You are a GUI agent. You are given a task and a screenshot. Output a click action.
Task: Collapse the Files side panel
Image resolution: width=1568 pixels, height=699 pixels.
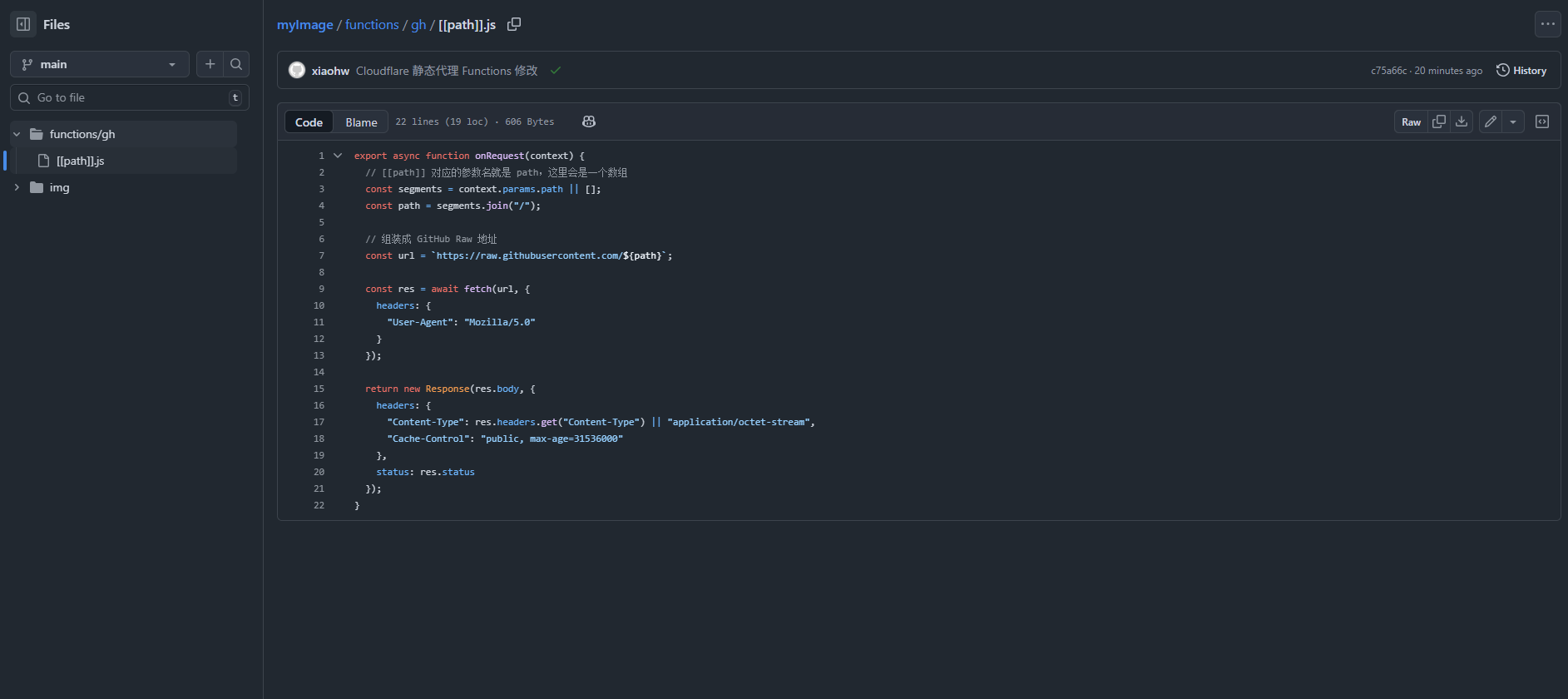pos(23,24)
